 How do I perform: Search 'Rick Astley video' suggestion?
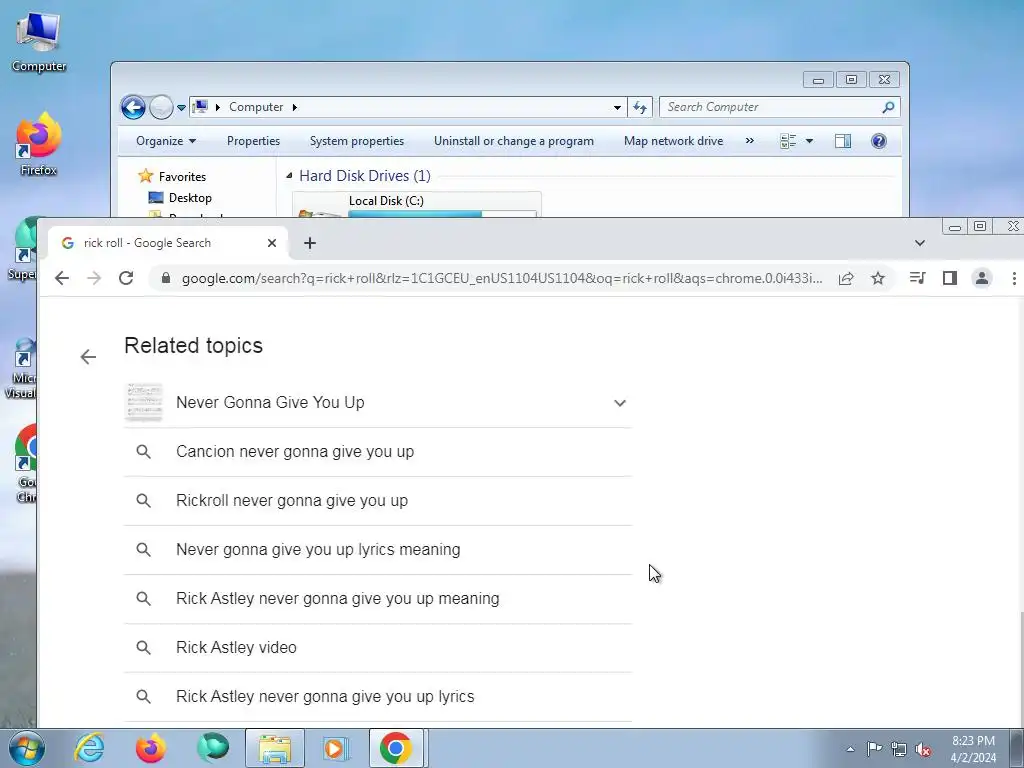click(377, 648)
